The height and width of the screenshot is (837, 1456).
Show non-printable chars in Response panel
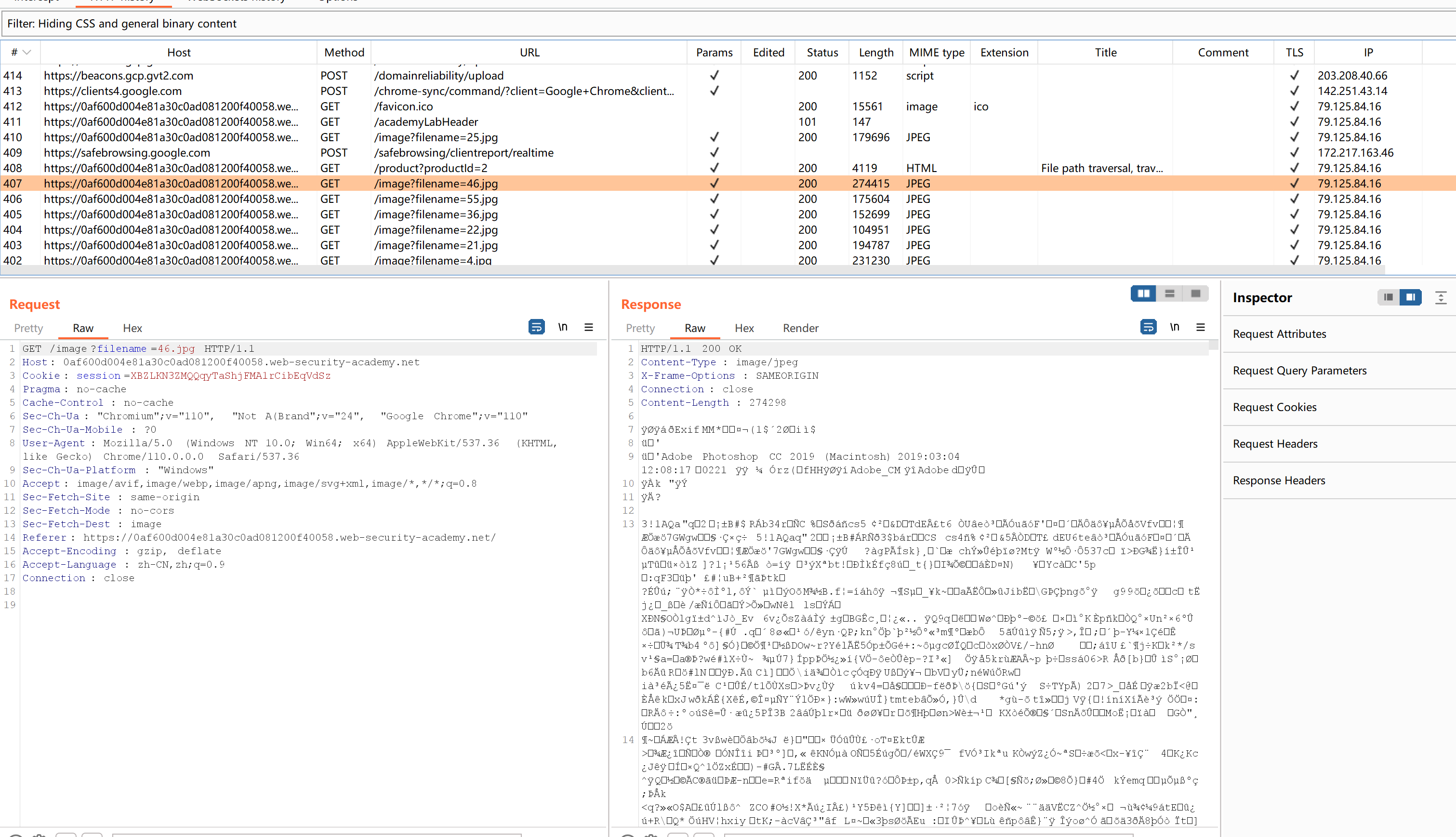1174,327
